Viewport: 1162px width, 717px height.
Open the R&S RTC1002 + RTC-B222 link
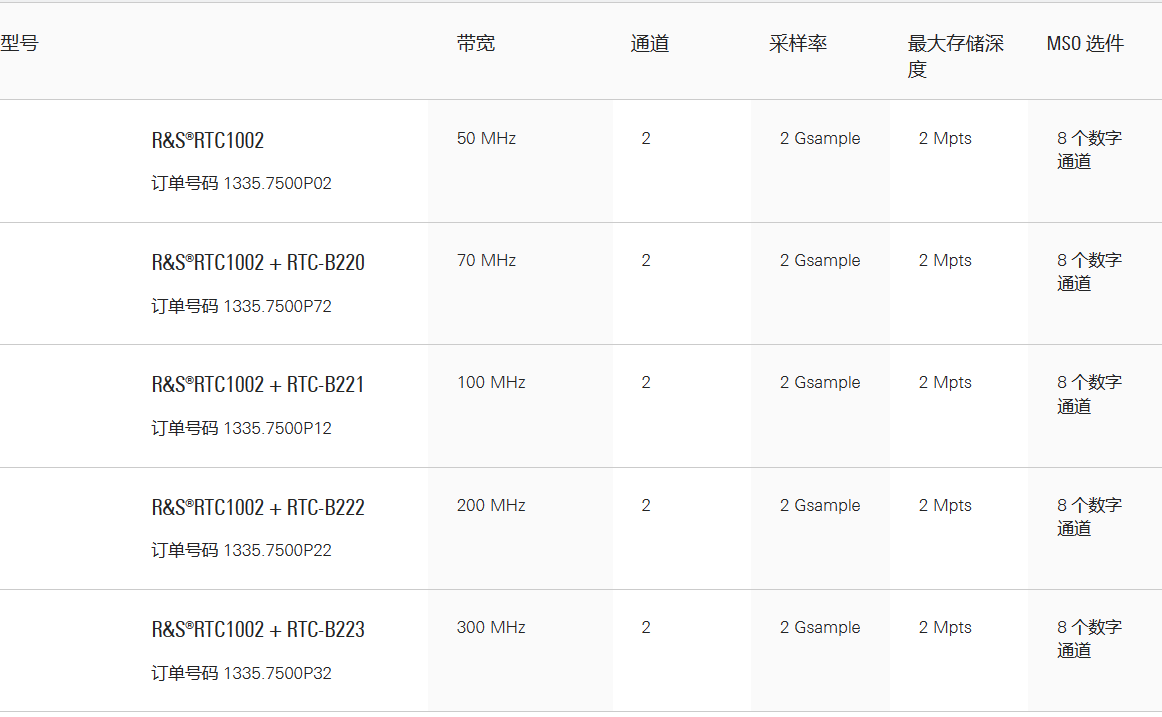(x=258, y=508)
